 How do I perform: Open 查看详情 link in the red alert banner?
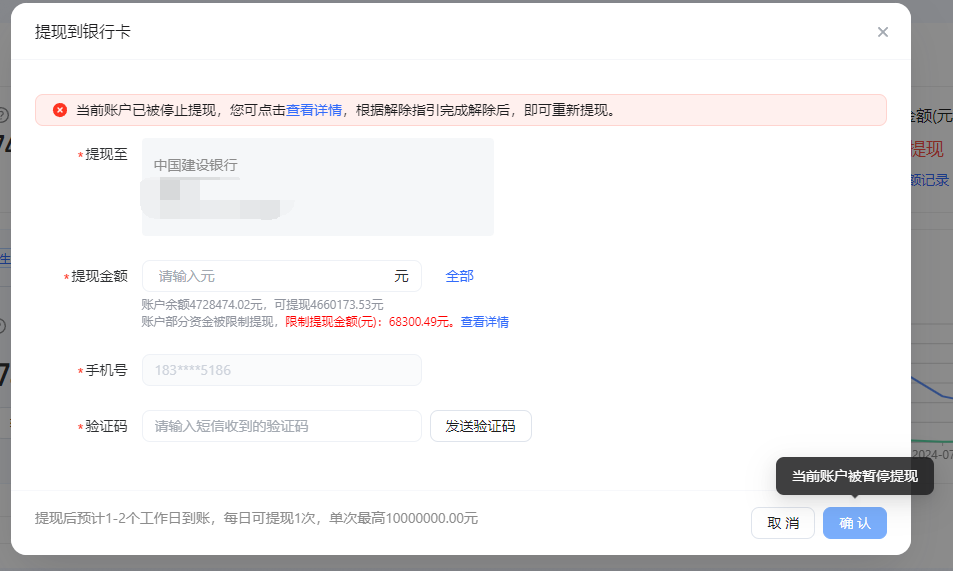click(x=314, y=110)
